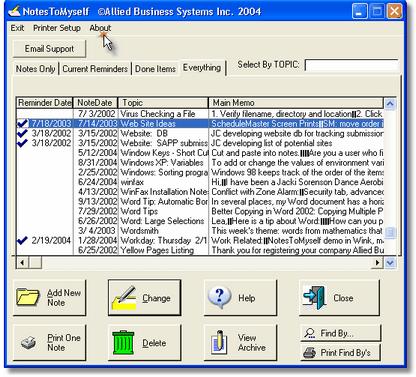Click the list's scroll up arrow
This screenshot has height=377, width=416.
(390, 104)
